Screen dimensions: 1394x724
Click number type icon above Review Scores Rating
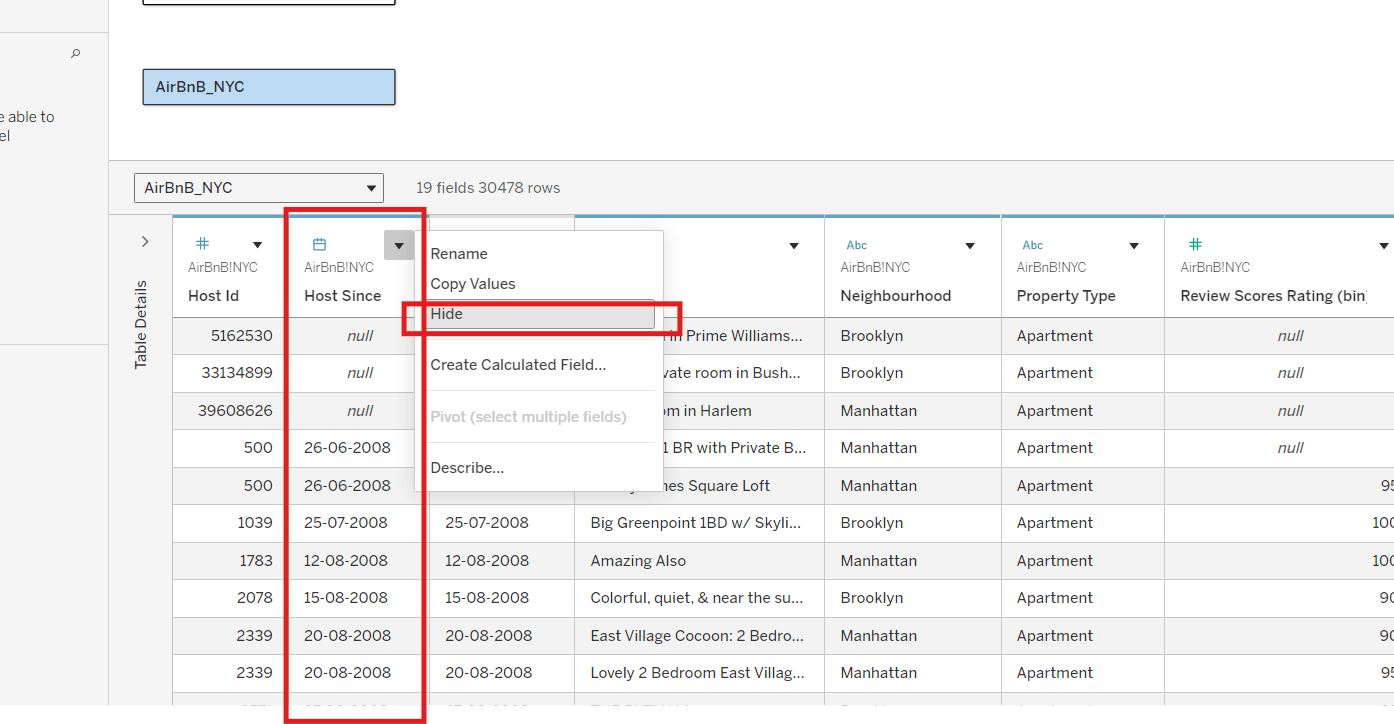(1195, 244)
